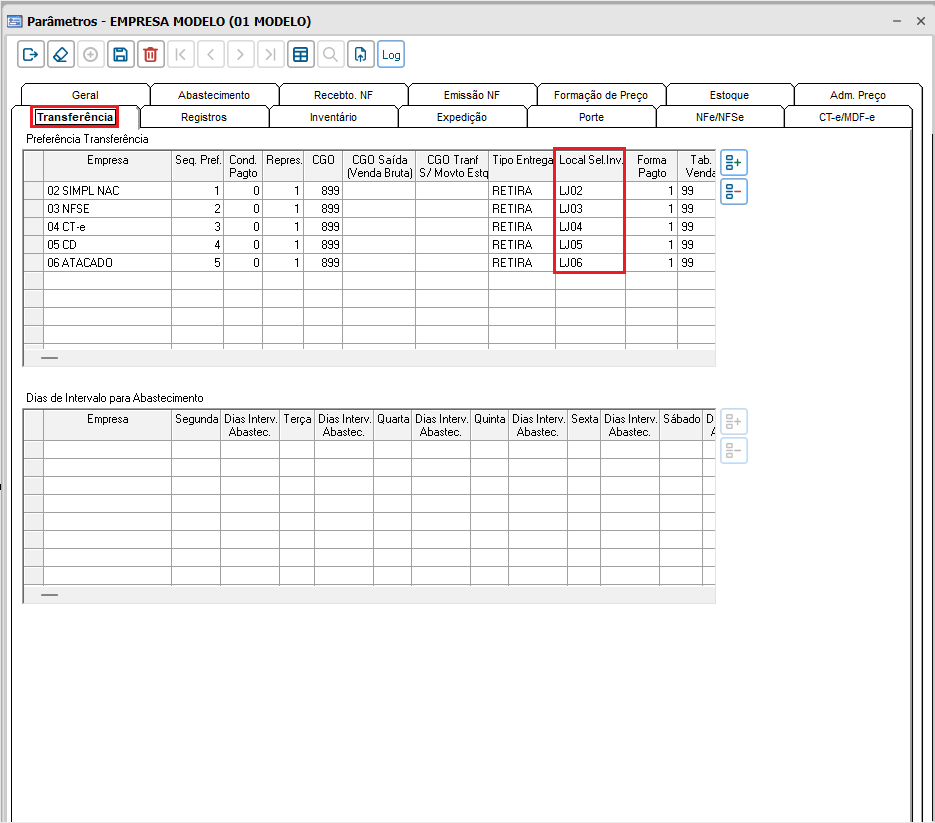
Task: Select the Porte tab
Action: (591, 117)
